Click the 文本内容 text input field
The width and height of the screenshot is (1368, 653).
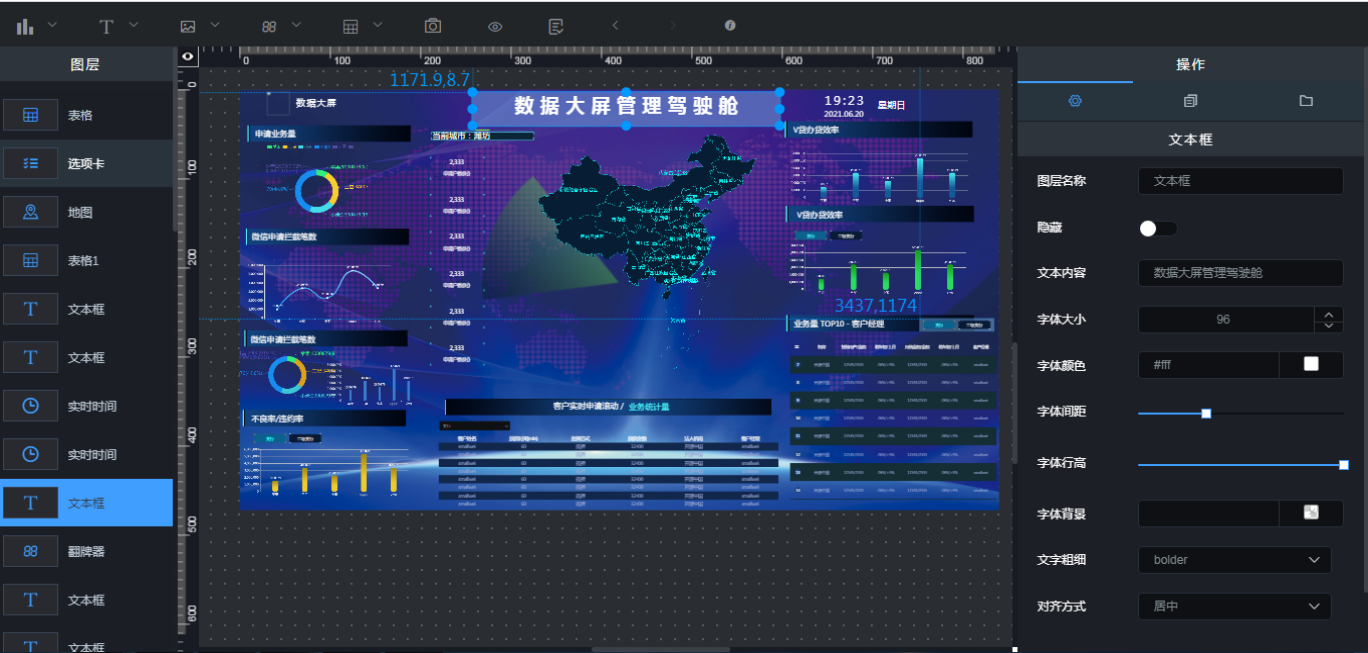click(1240, 273)
